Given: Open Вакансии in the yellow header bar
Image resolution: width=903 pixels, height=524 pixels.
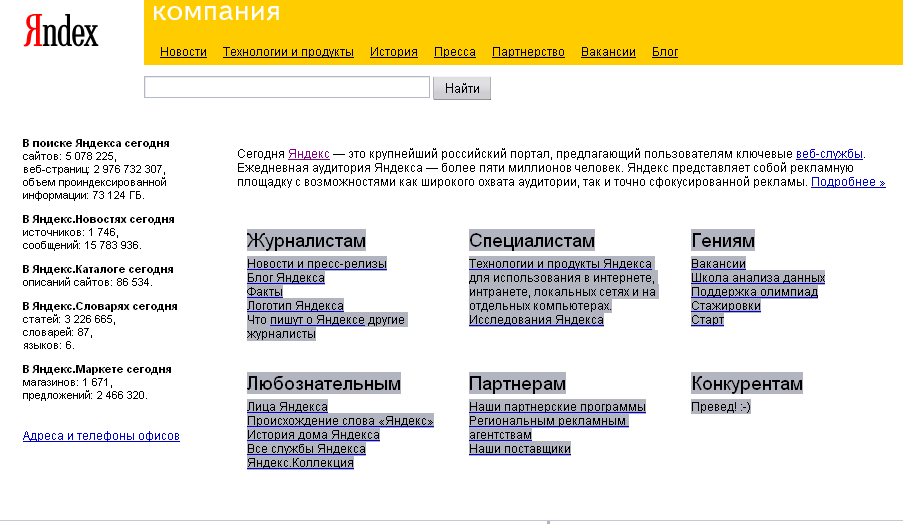Looking at the screenshot, I should click(608, 52).
